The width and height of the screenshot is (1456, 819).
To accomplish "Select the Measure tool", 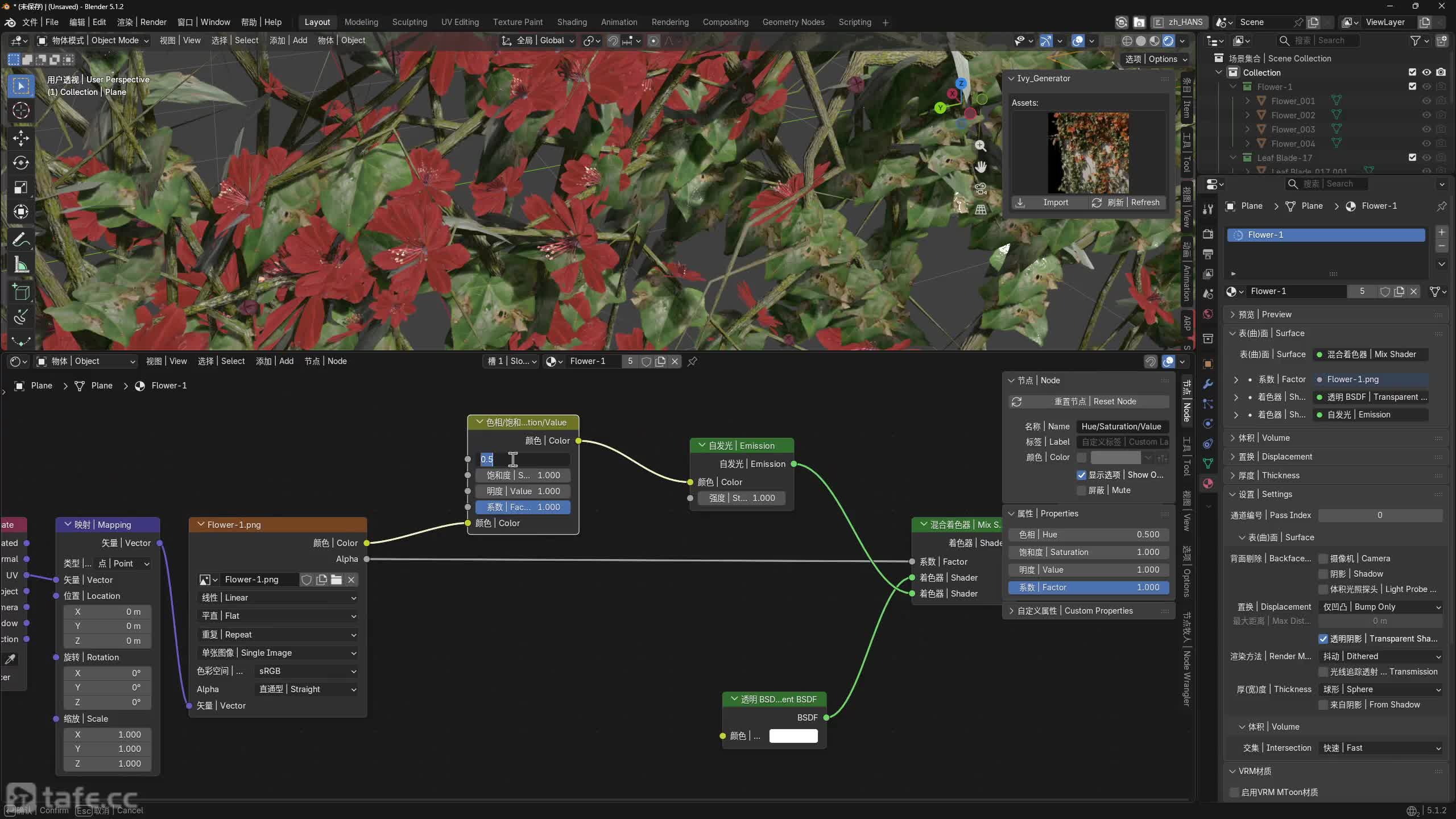I will (x=21, y=265).
